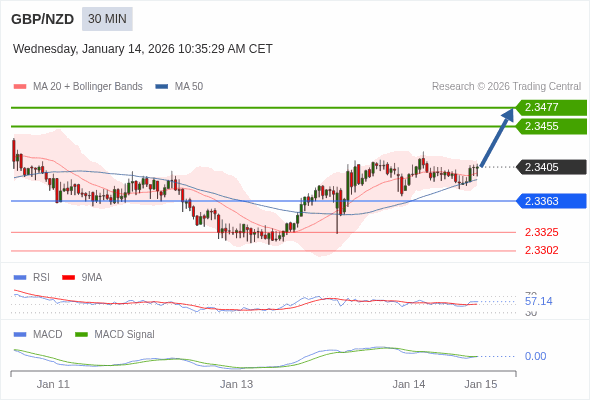Click the RSI reading 57.14
Viewport: 590px width, 400px height.
click(538, 301)
